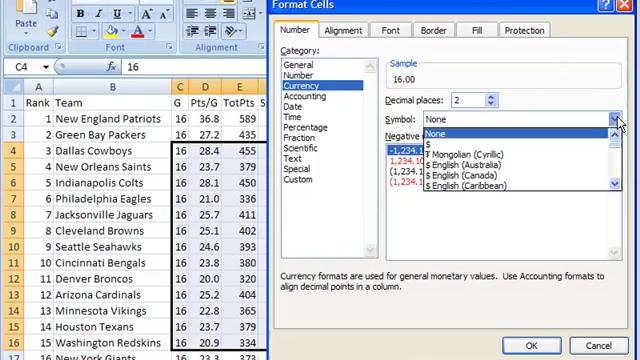Screen dimensions: 640x360
Task: Select the Scientific category
Action: tap(322, 148)
